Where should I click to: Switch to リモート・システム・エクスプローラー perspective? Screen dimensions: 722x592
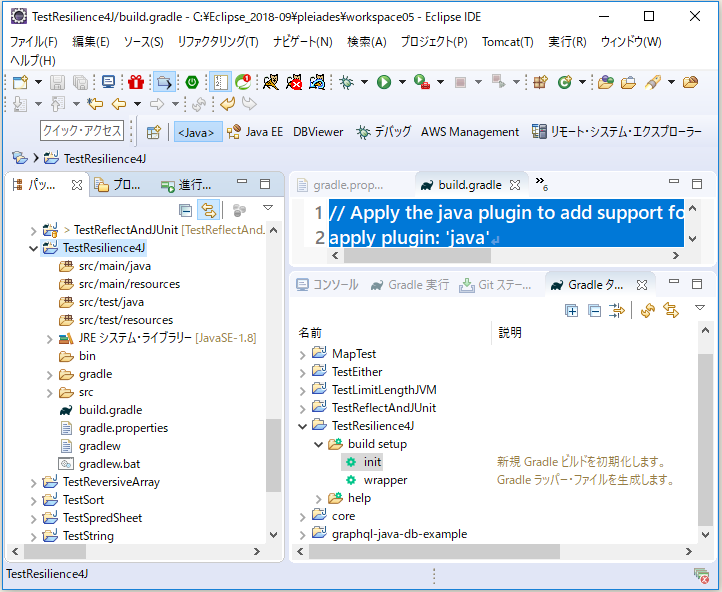[x=617, y=132]
